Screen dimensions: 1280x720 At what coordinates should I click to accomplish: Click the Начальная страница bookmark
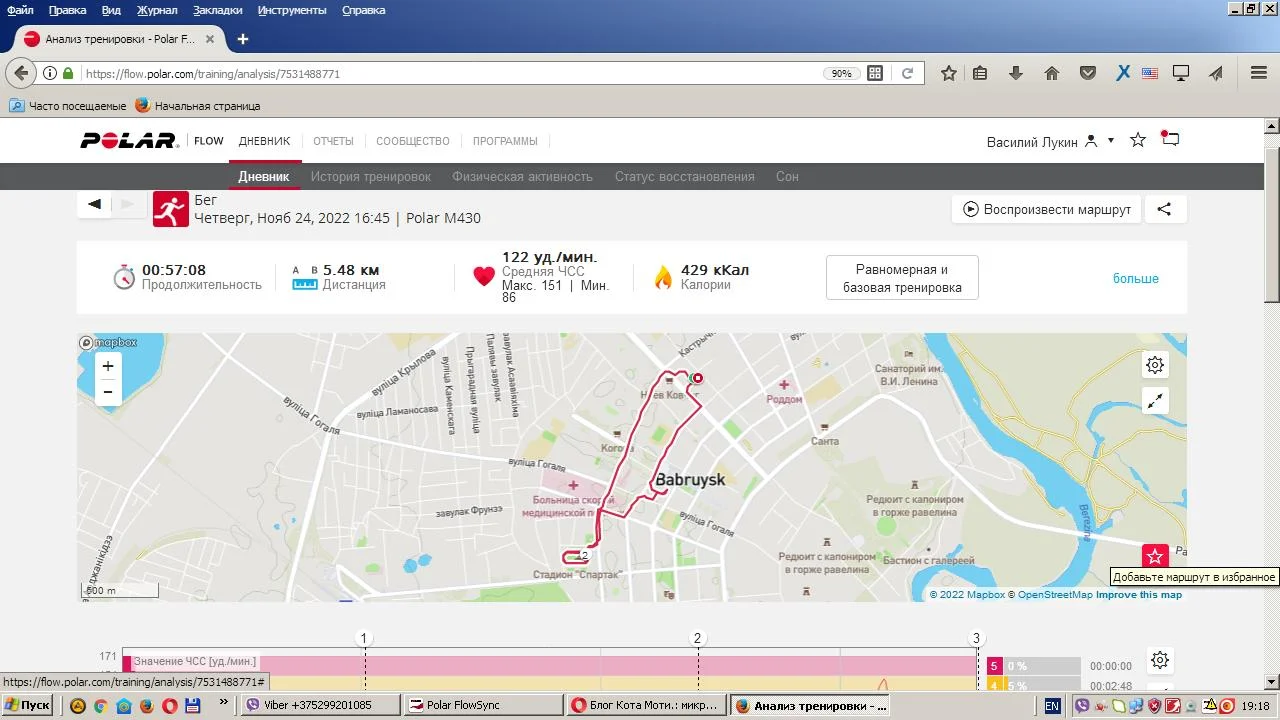(198, 105)
